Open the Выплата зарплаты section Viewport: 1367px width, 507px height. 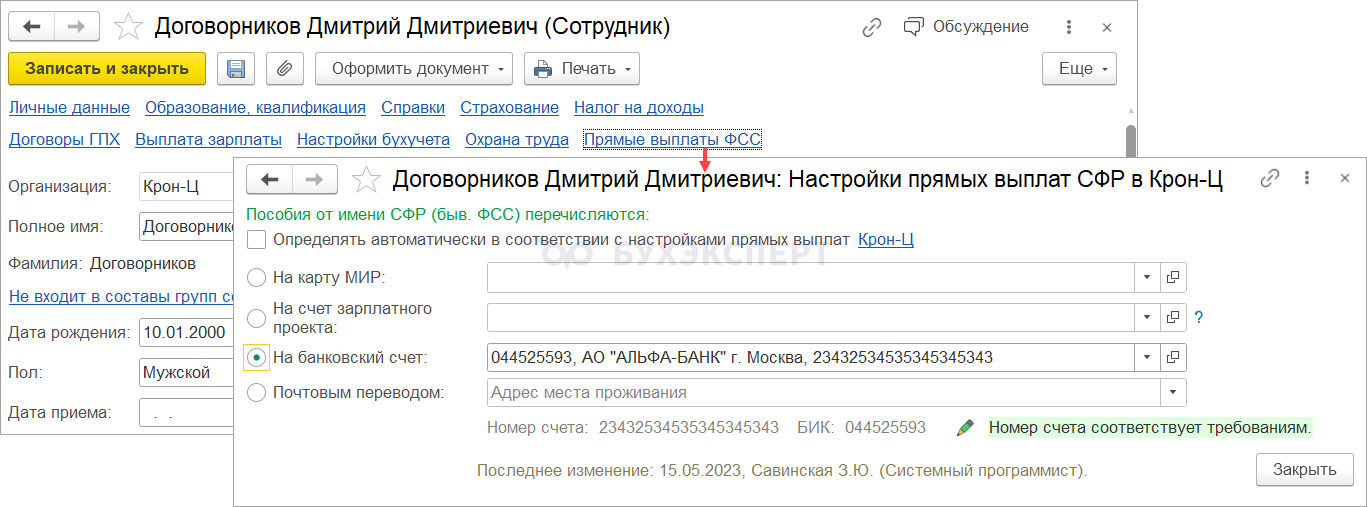tap(208, 140)
